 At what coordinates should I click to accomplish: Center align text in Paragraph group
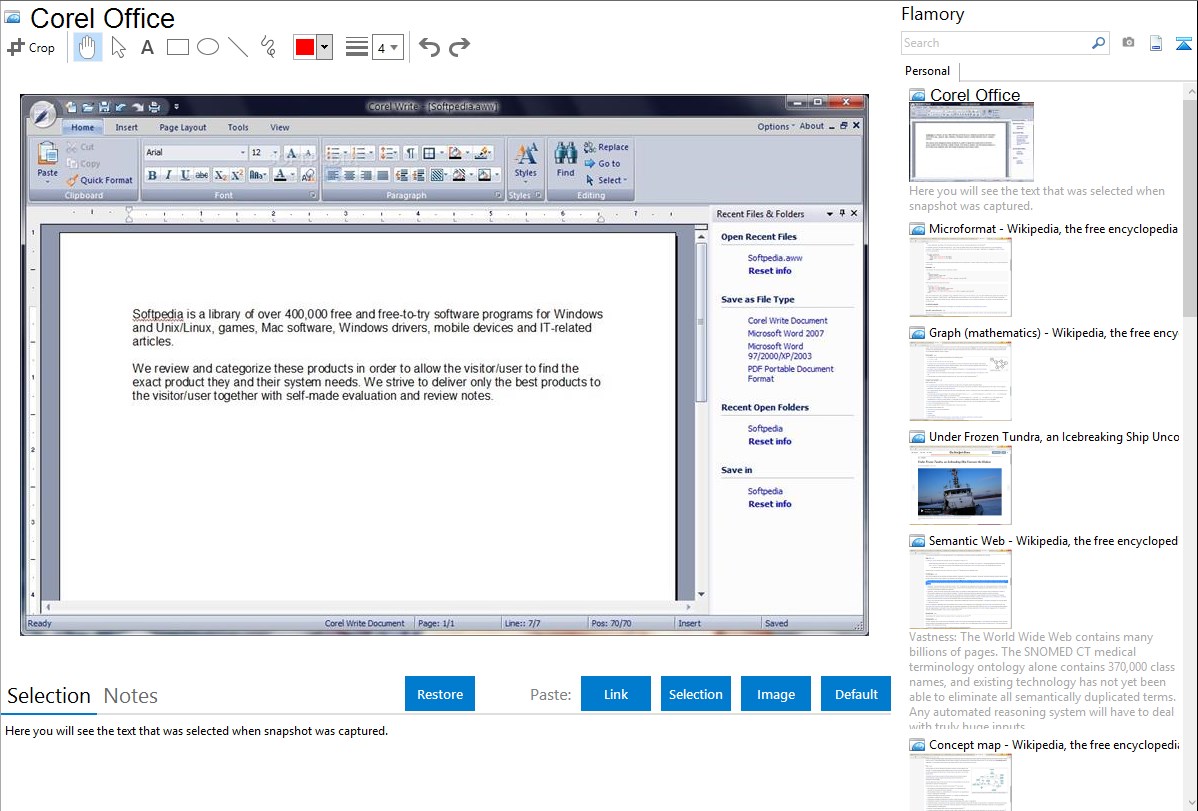click(349, 176)
